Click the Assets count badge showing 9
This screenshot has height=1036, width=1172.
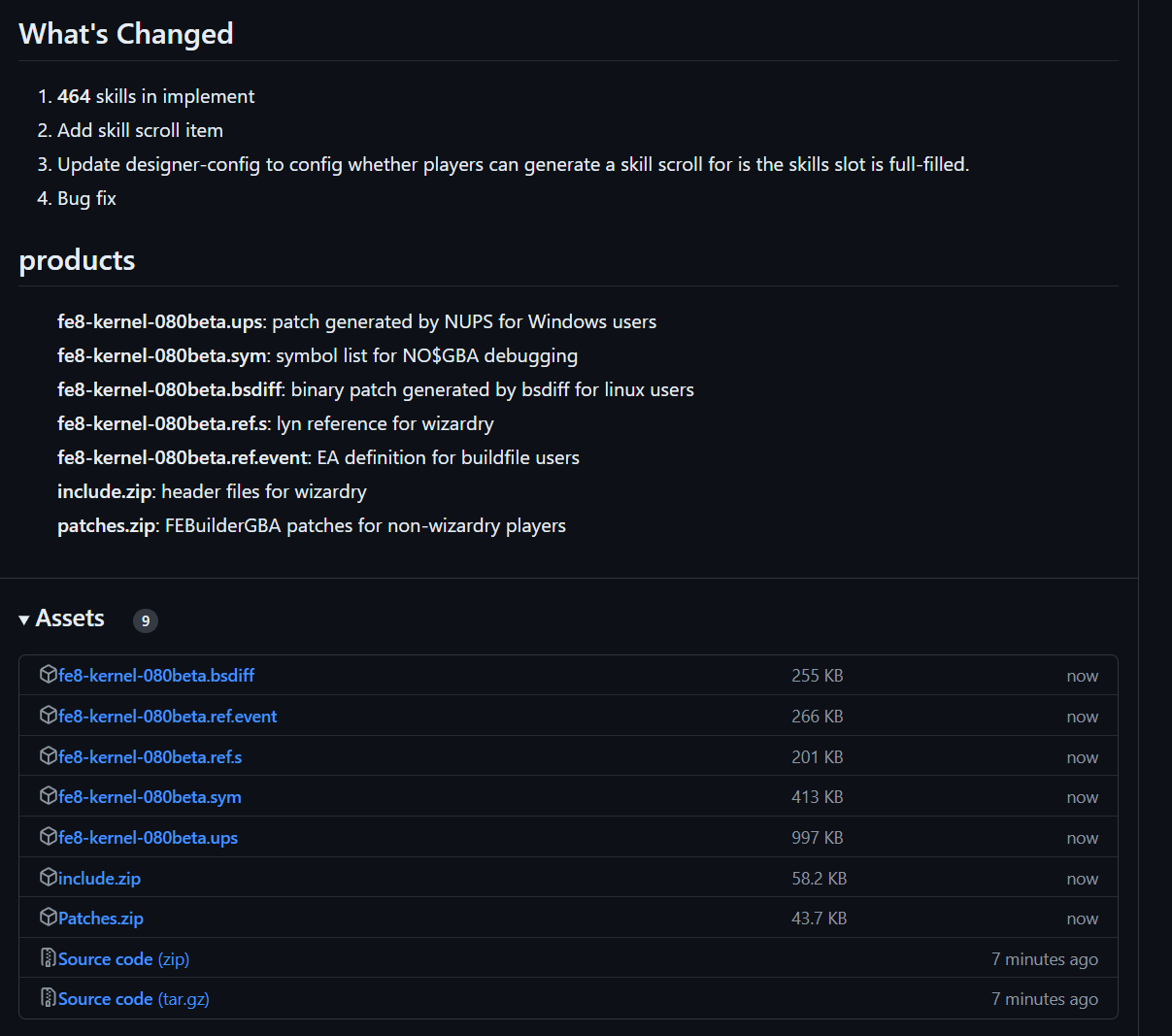[146, 620]
